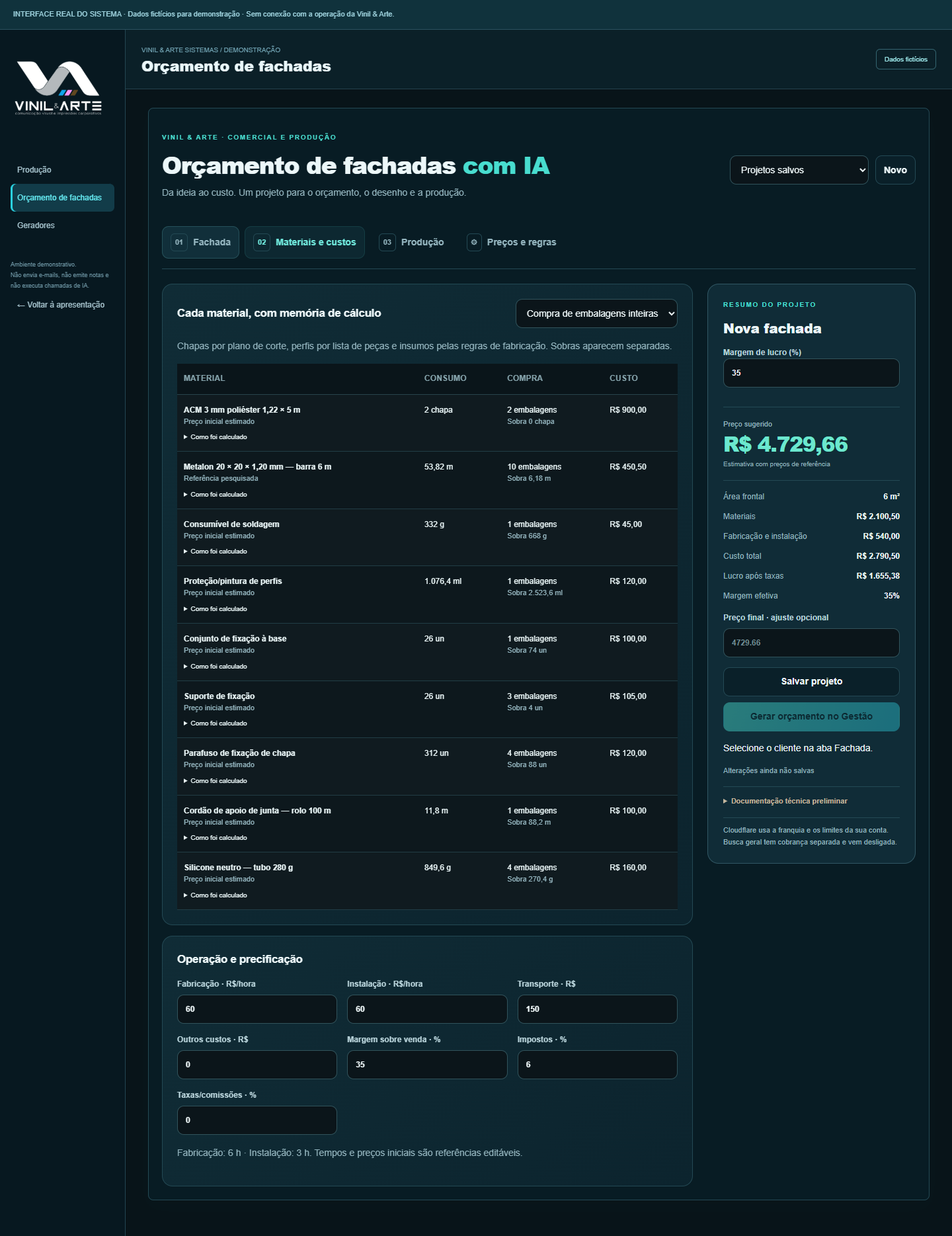
Task: Open the Fachada tab
Action: (200, 242)
